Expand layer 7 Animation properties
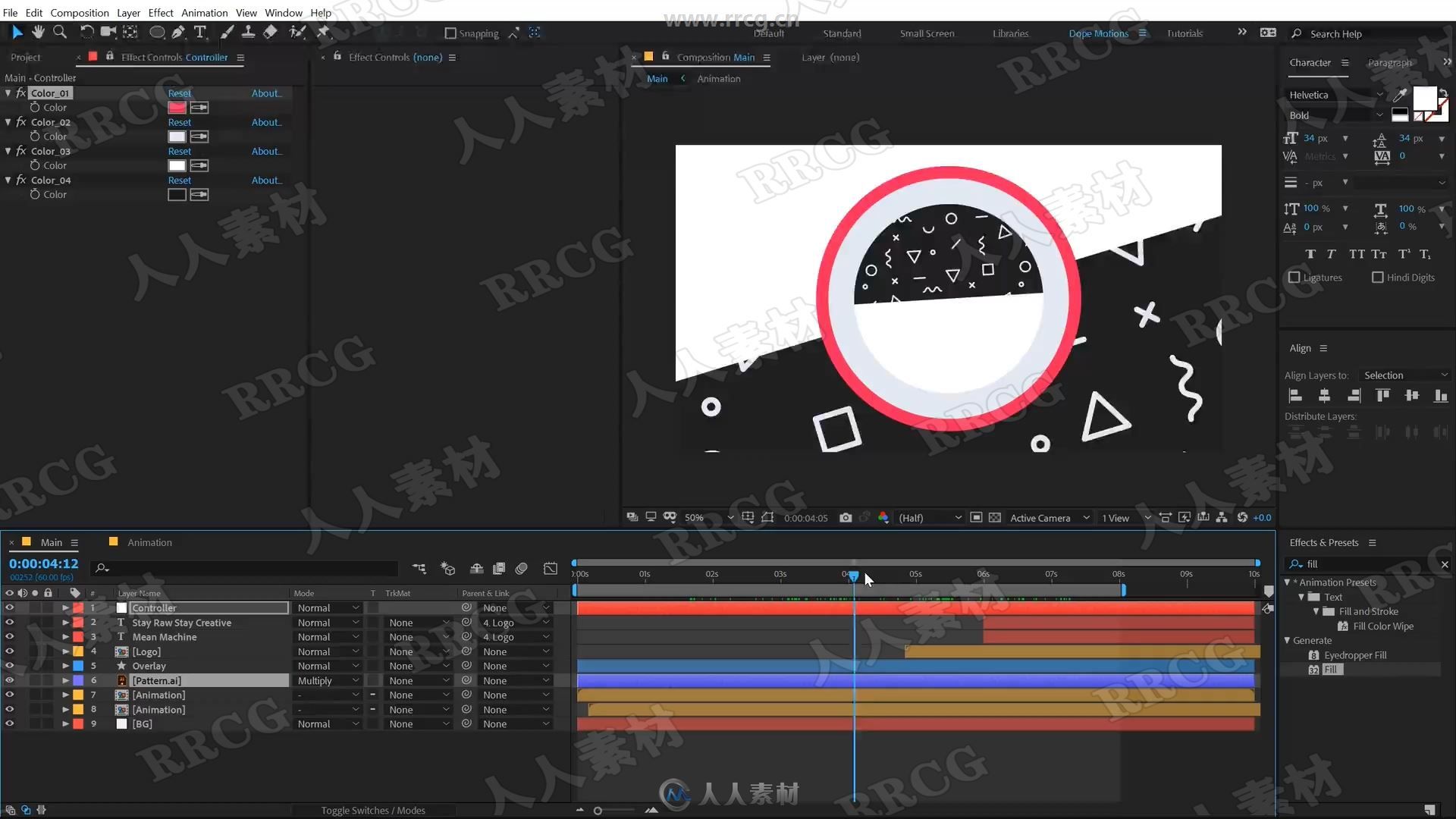Viewport: 1456px width, 819px height. tap(63, 694)
